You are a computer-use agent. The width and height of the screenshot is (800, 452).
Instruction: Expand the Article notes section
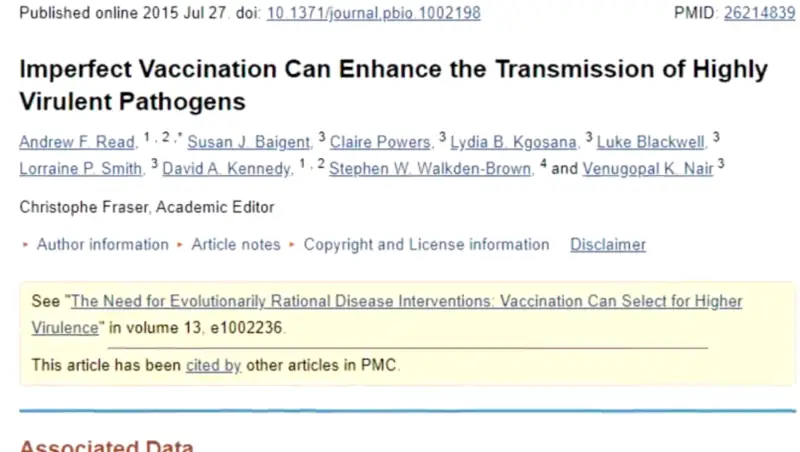(236, 244)
